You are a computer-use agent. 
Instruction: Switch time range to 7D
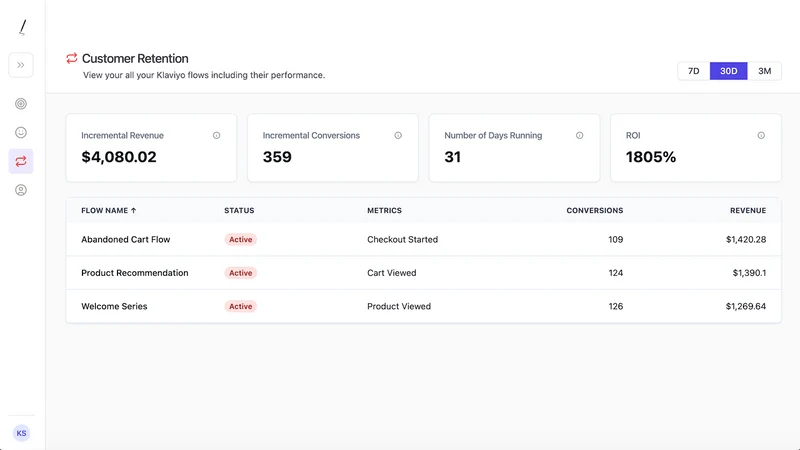click(x=693, y=71)
